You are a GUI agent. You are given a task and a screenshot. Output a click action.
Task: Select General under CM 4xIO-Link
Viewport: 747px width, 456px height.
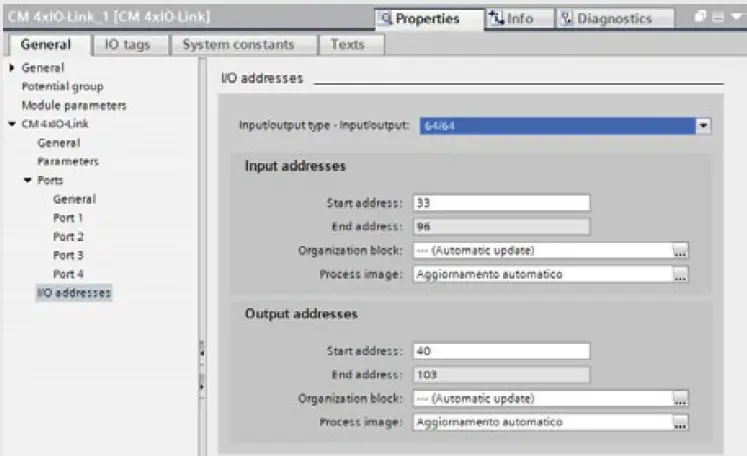click(x=59, y=142)
